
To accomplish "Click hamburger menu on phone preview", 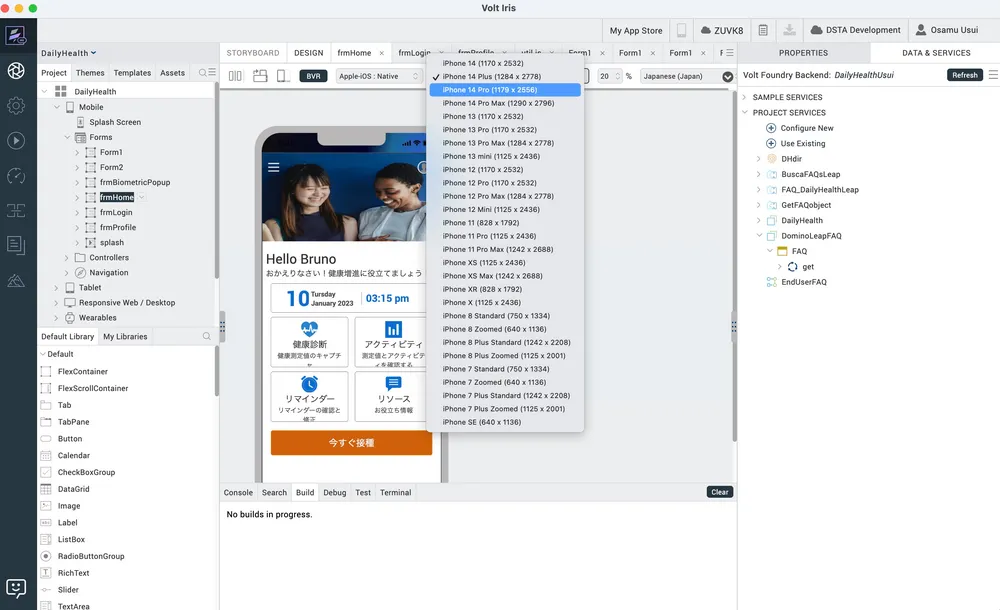I will (274, 167).
